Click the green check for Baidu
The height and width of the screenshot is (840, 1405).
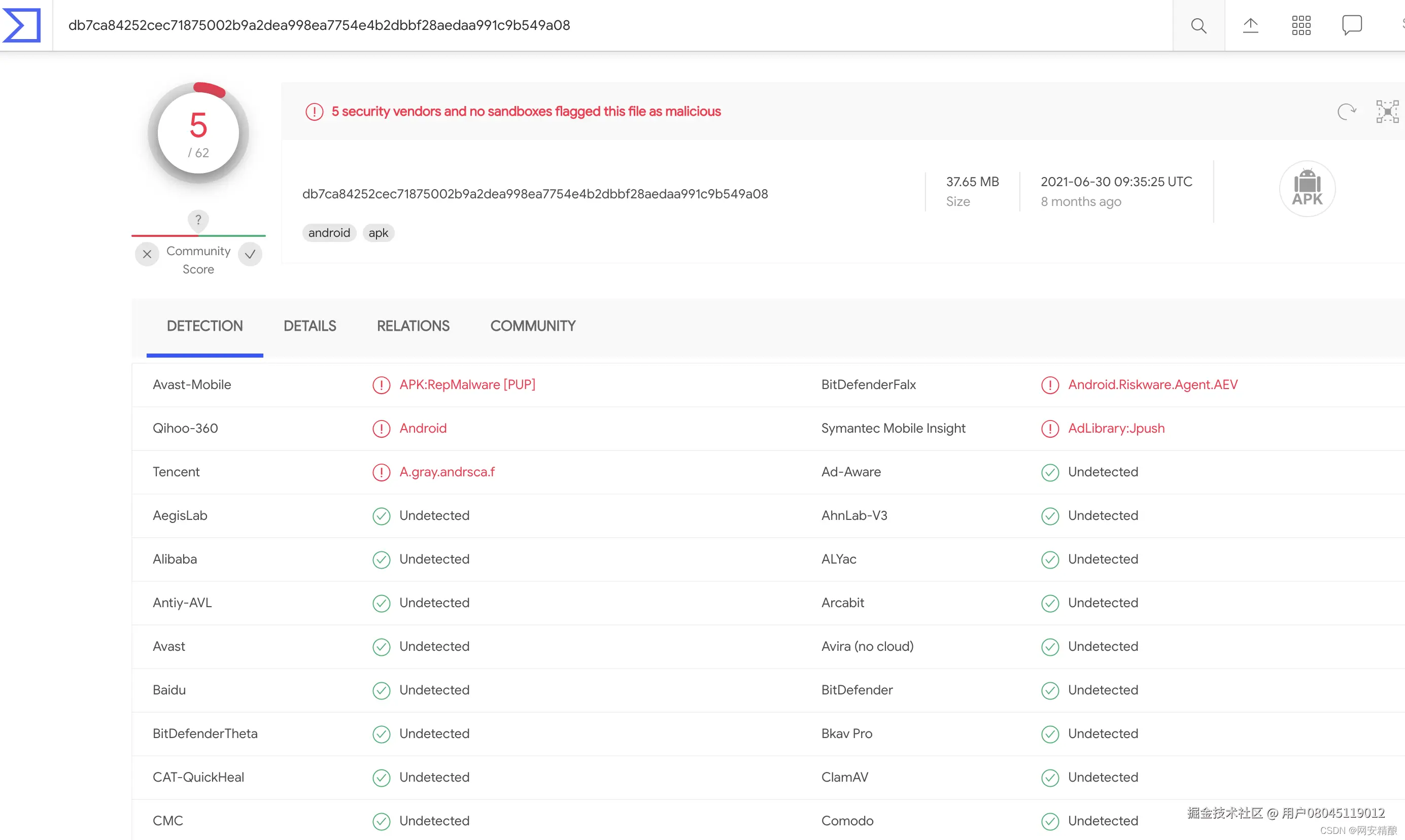click(382, 690)
